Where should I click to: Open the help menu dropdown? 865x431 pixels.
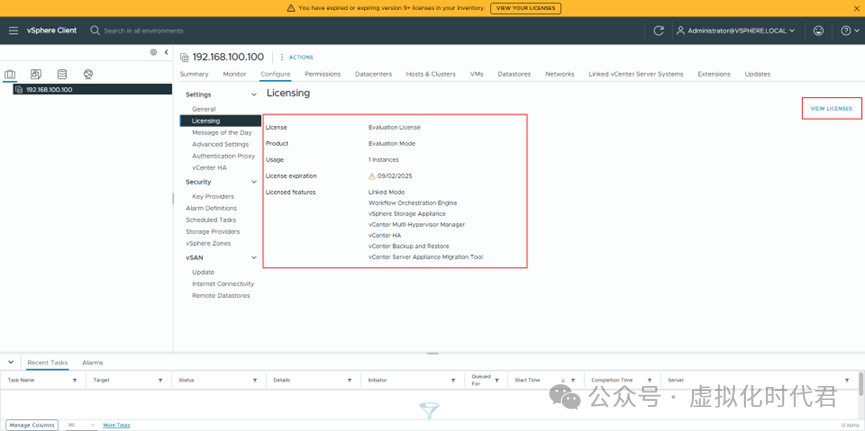(x=848, y=31)
